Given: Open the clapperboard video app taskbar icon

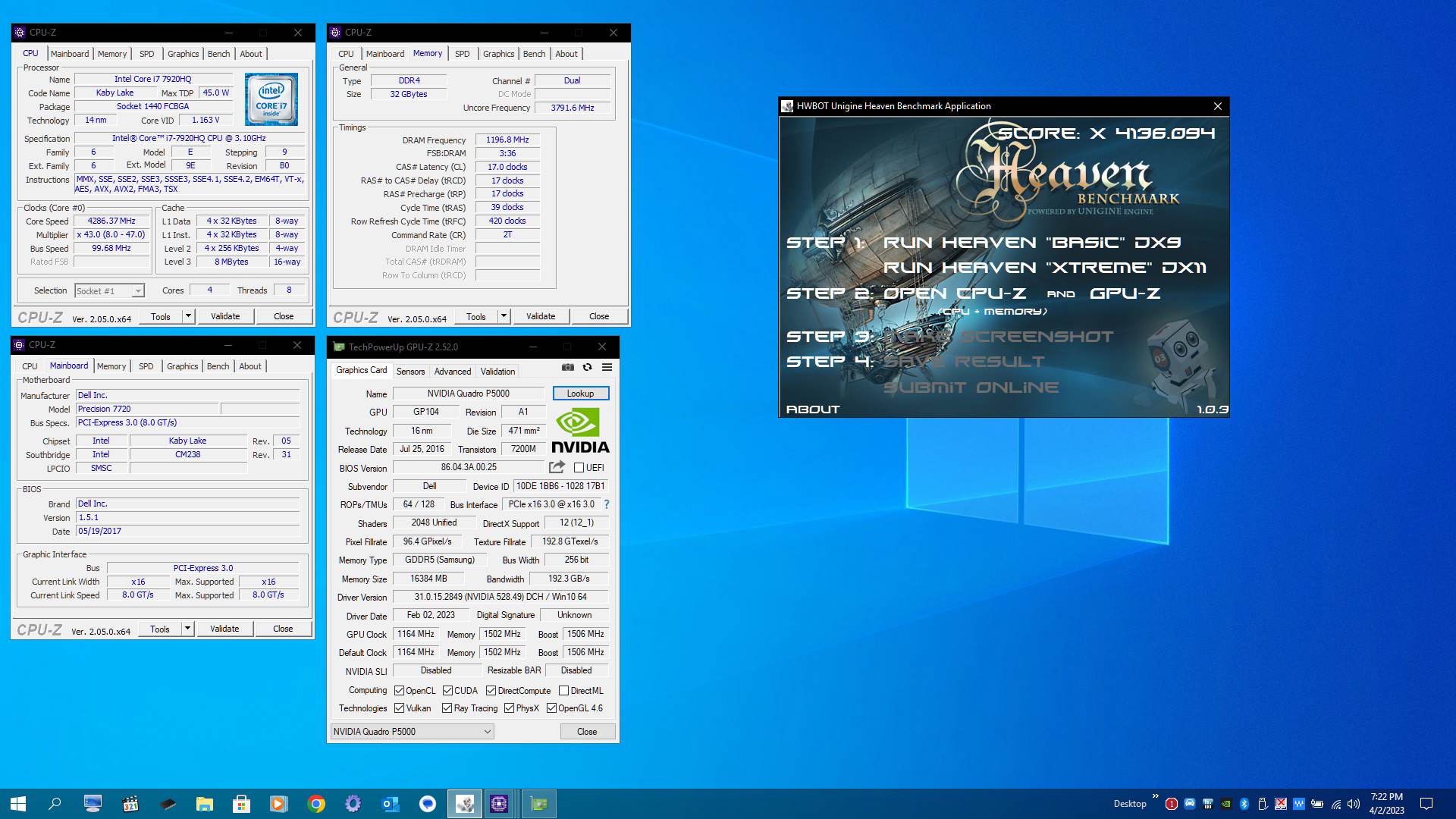Looking at the screenshot, I should (x=130, y=804).
